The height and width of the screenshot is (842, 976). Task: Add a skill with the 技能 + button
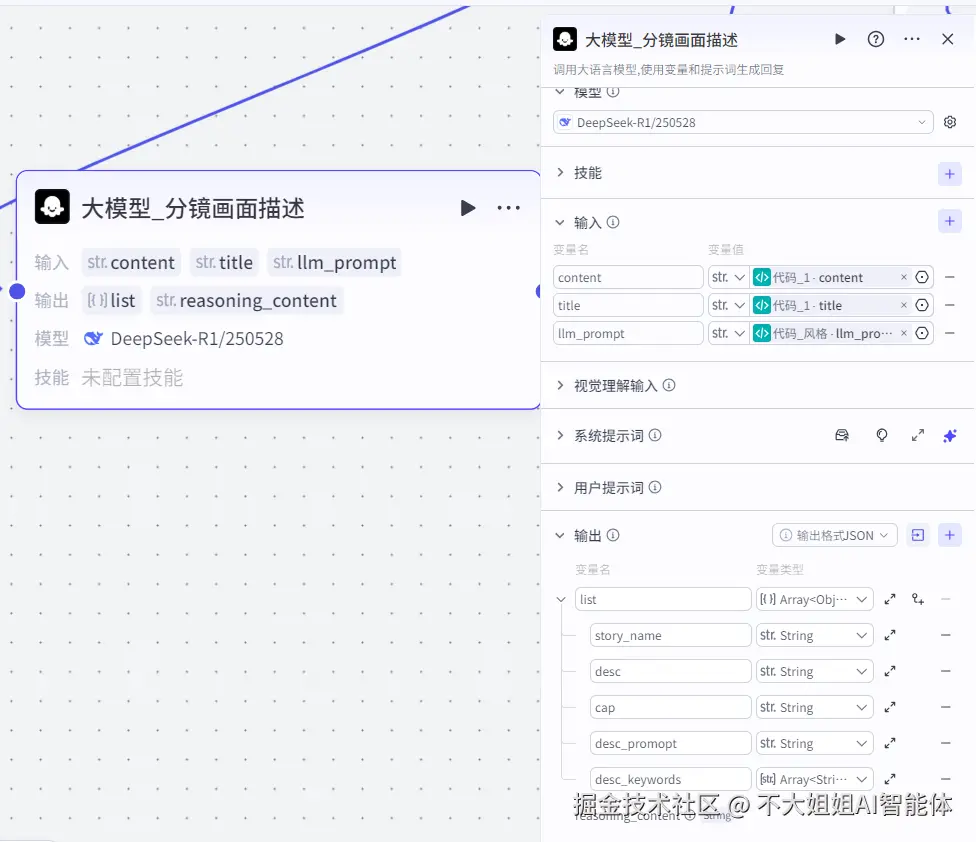[x=949, y=173]
